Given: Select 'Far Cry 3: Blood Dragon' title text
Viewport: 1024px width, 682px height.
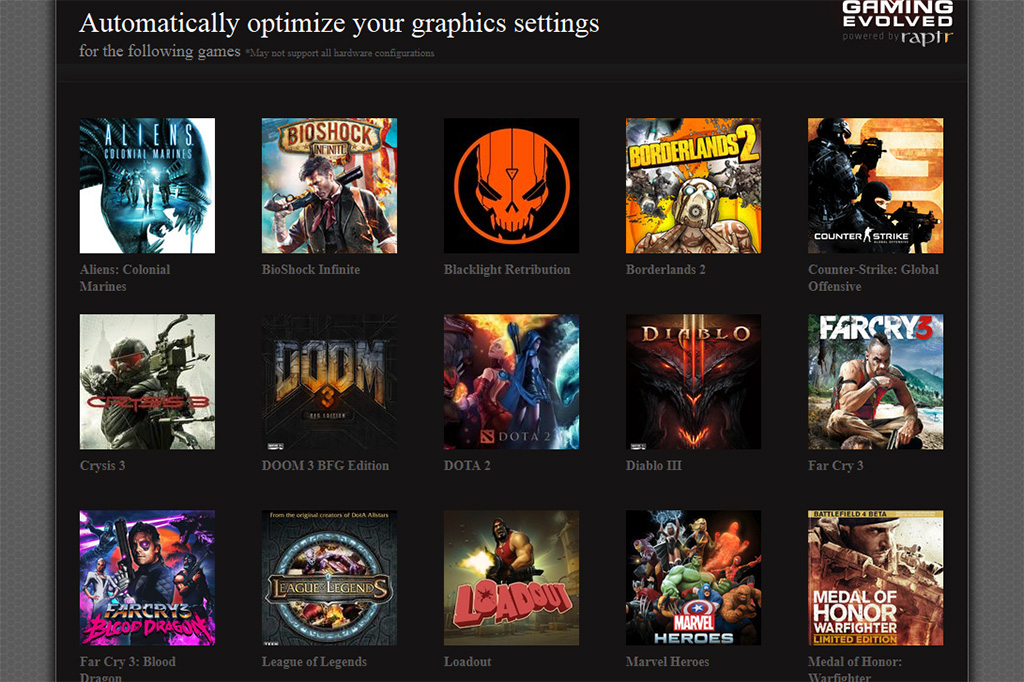Looking at the screenshot, I should [x=127, y=668].
